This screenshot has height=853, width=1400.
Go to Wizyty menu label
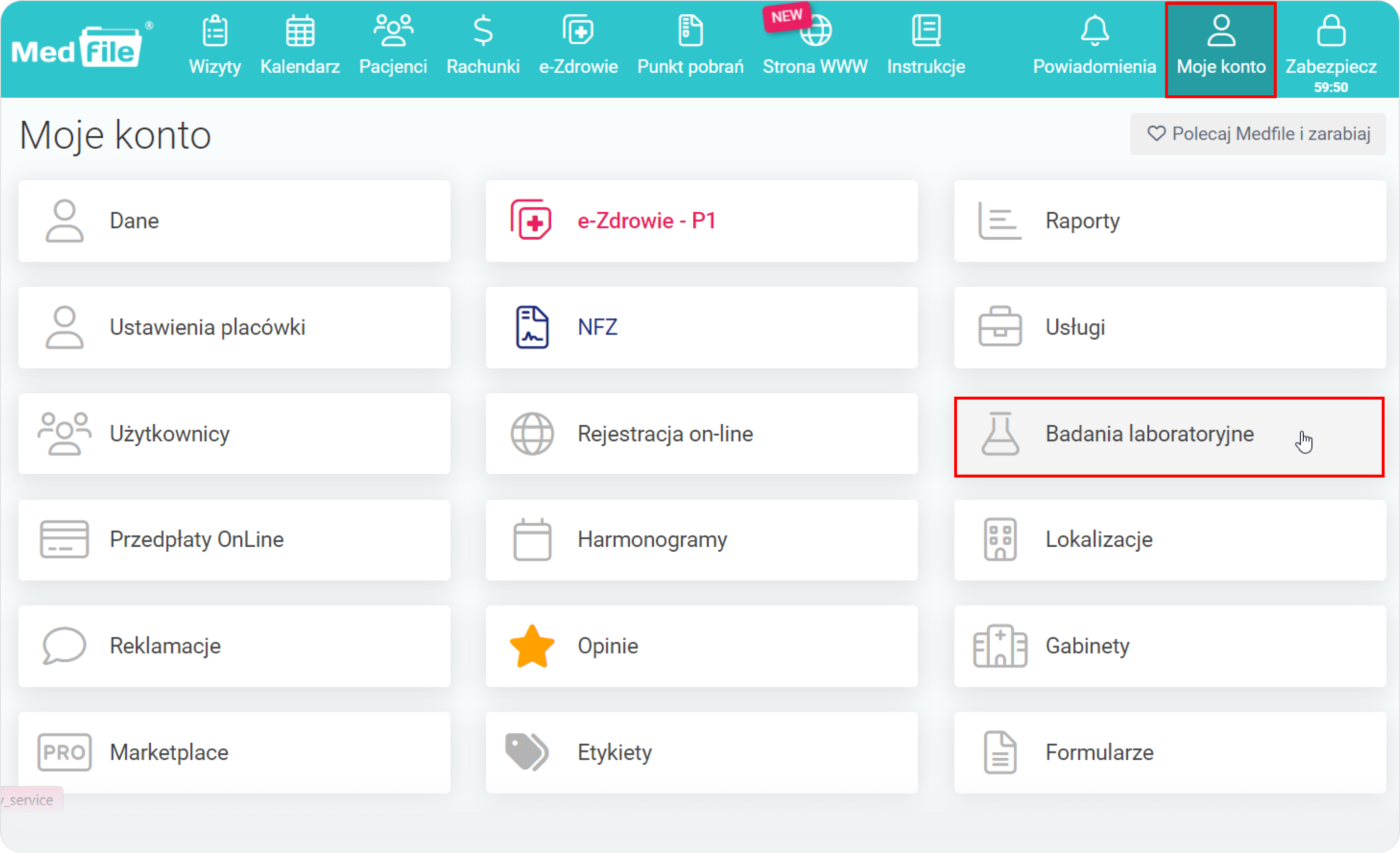tap(215, 66)
